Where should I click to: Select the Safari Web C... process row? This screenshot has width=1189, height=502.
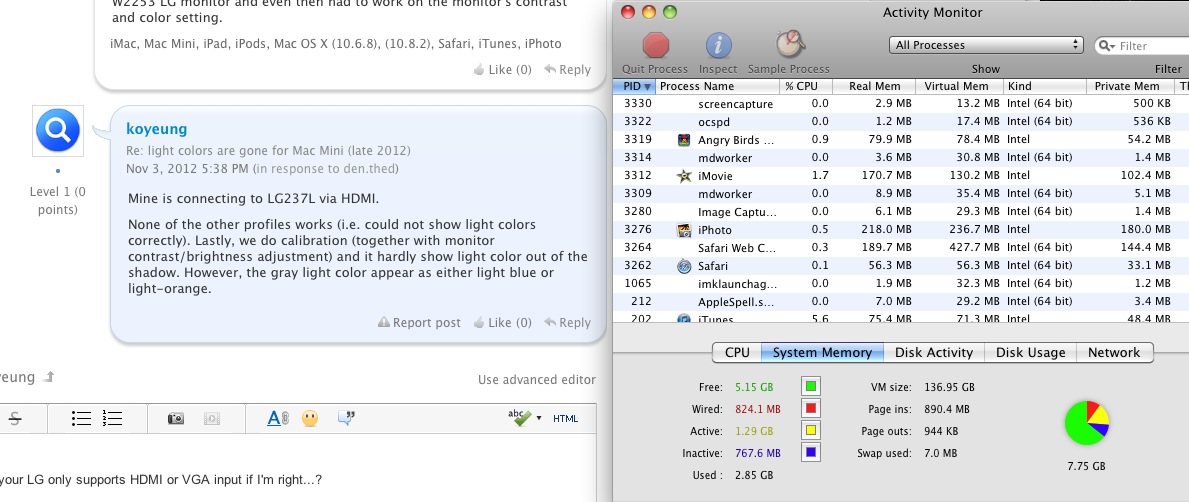click(901, 248)
